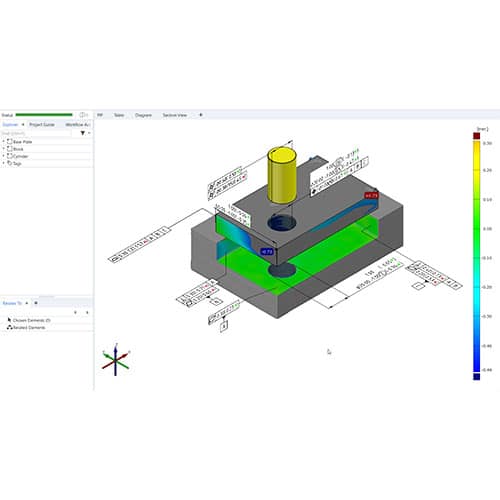Switch to the Workflow Assistant tab
Viewport: 500px width, 500px height.
pyautogui.click(x=78, y=124)
